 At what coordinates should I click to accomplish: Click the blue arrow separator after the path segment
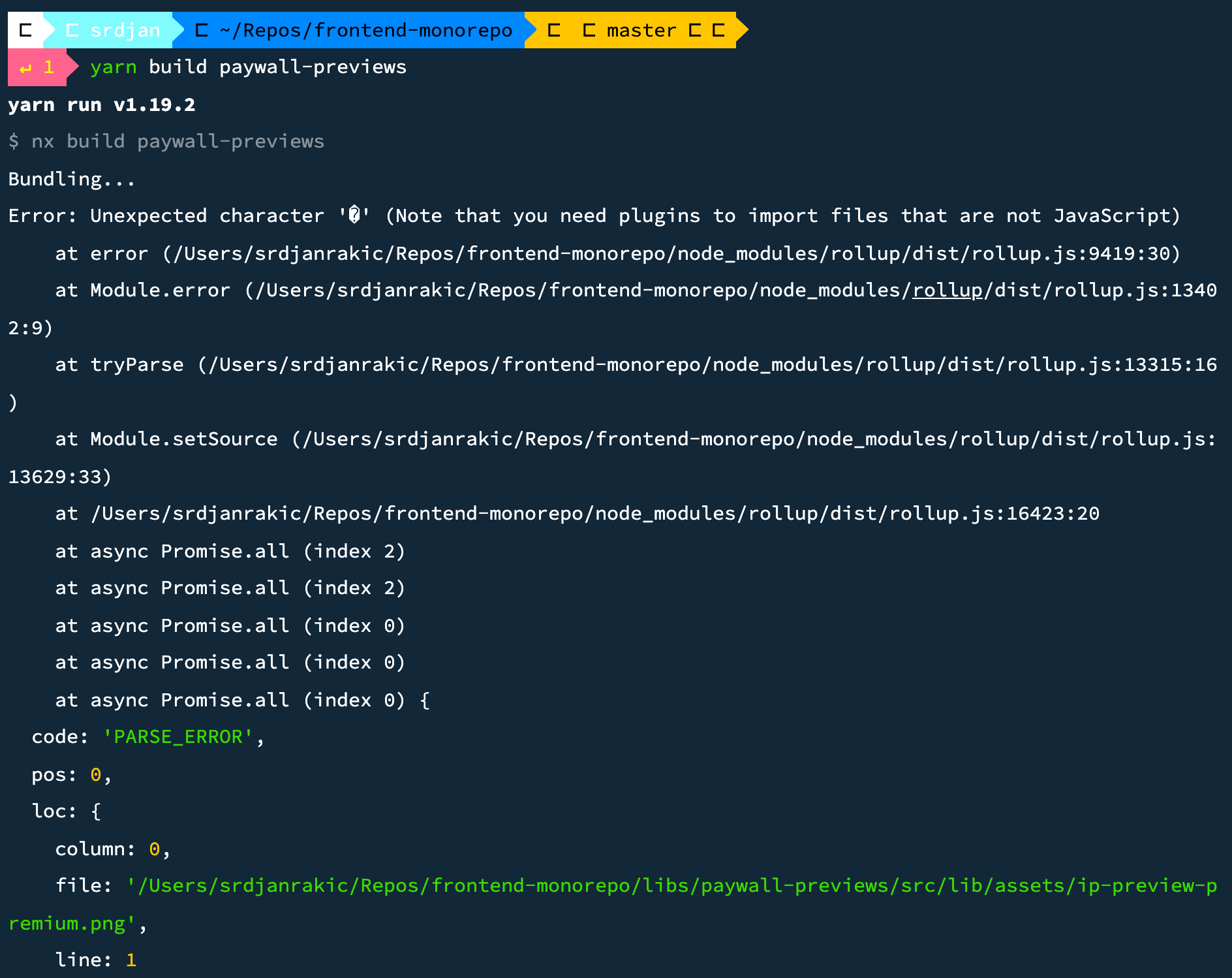click(x=531, y=29)
